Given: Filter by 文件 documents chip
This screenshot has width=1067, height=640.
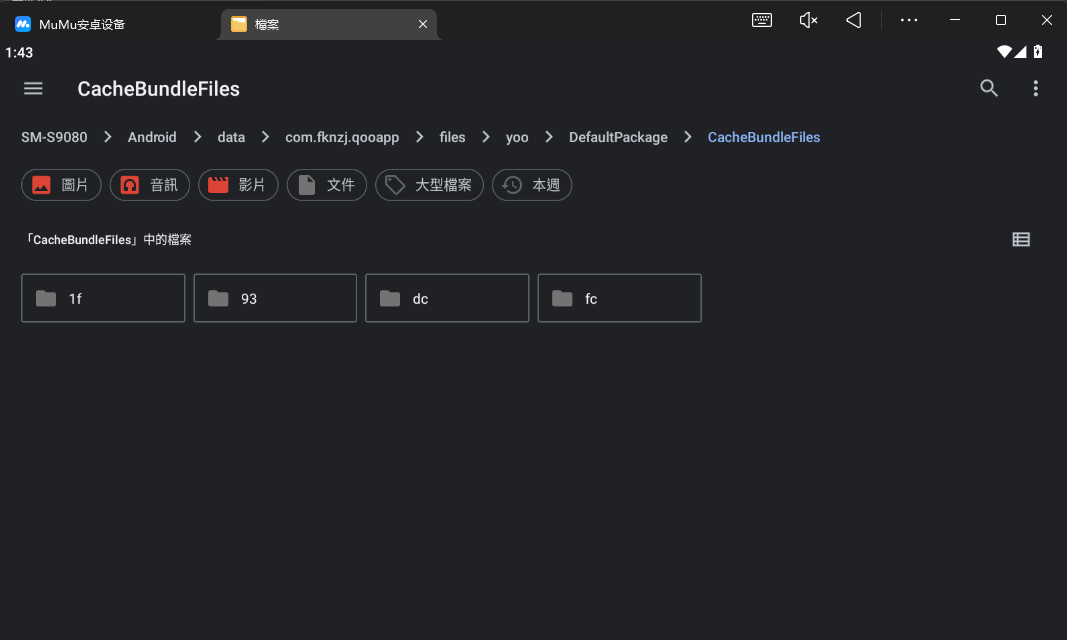Looking at the screenshot, I should tap(327, 185).
